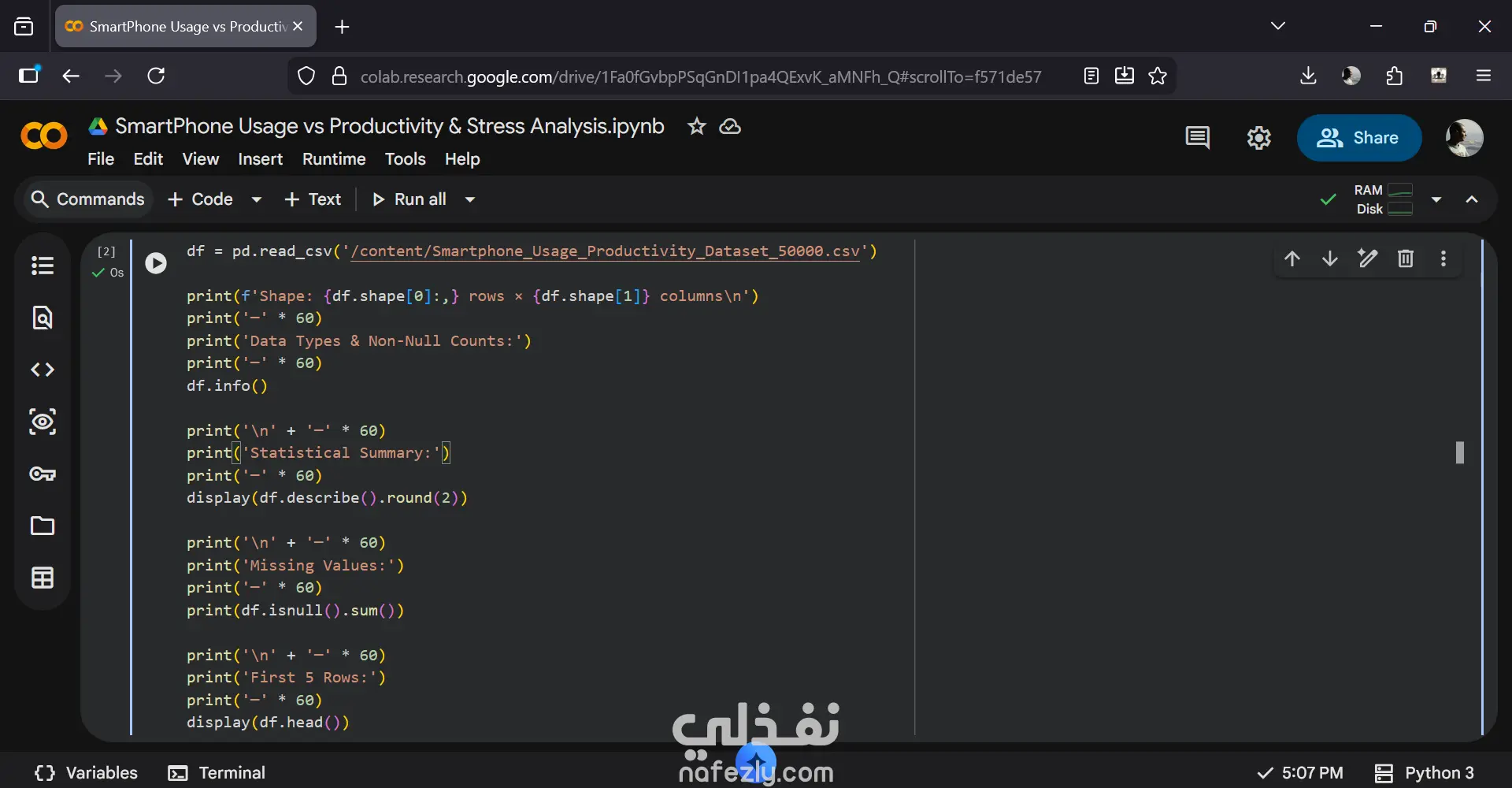Click browser reload button
Screen dimensions: 1512x788
(156, 76)
